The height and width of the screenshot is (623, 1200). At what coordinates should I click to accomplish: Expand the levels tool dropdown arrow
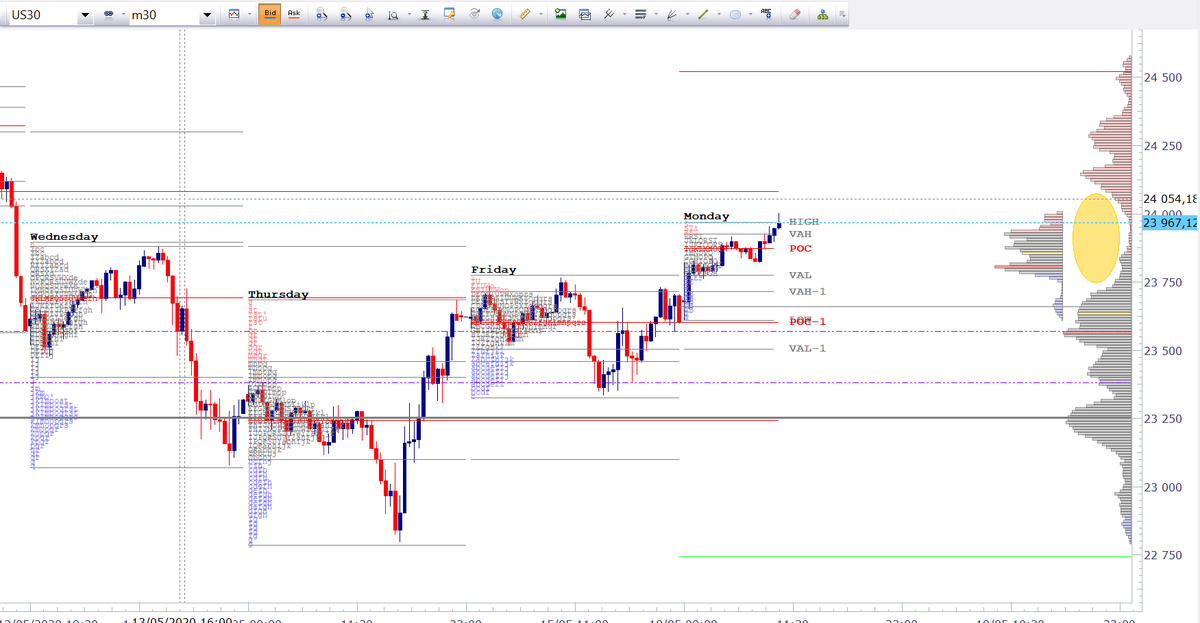coord(654,15)
